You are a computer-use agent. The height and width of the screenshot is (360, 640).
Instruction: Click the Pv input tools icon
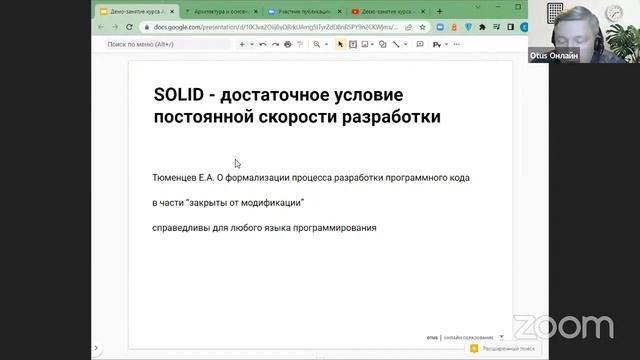point(437,44)
